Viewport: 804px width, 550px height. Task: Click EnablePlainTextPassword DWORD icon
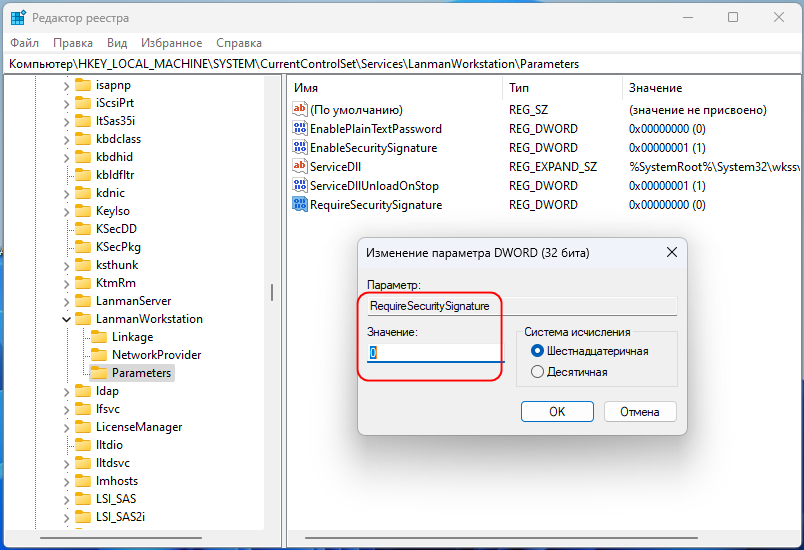click(299, 128)
